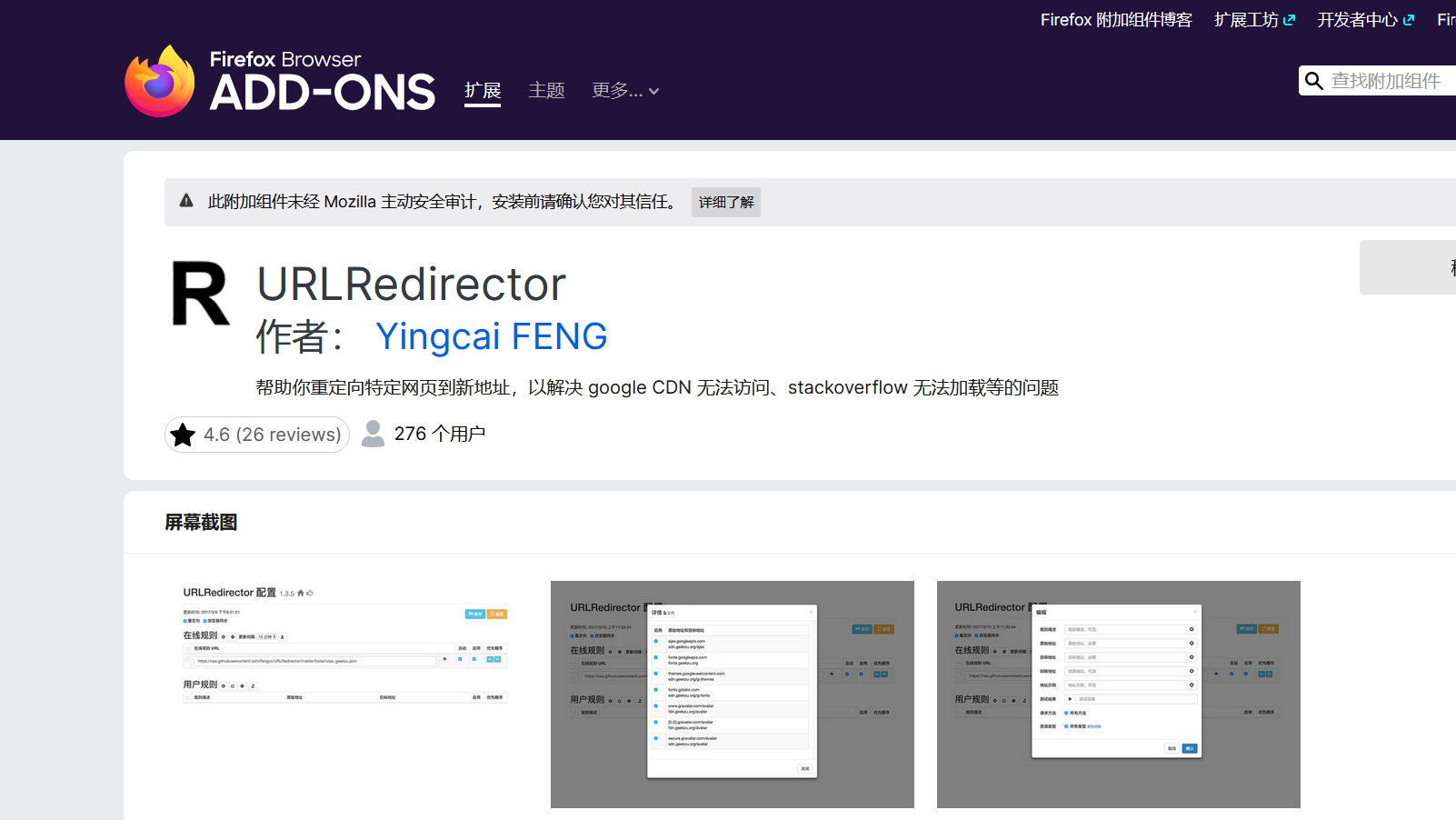1456x820 pixels.
Task: Open the 4.6 (26 reviews) rating link
Action: coord(271,435)
